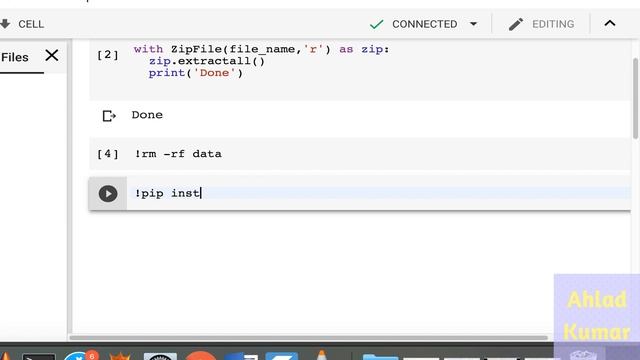Click the vertical notebook scrollbar

click(635, 99)
